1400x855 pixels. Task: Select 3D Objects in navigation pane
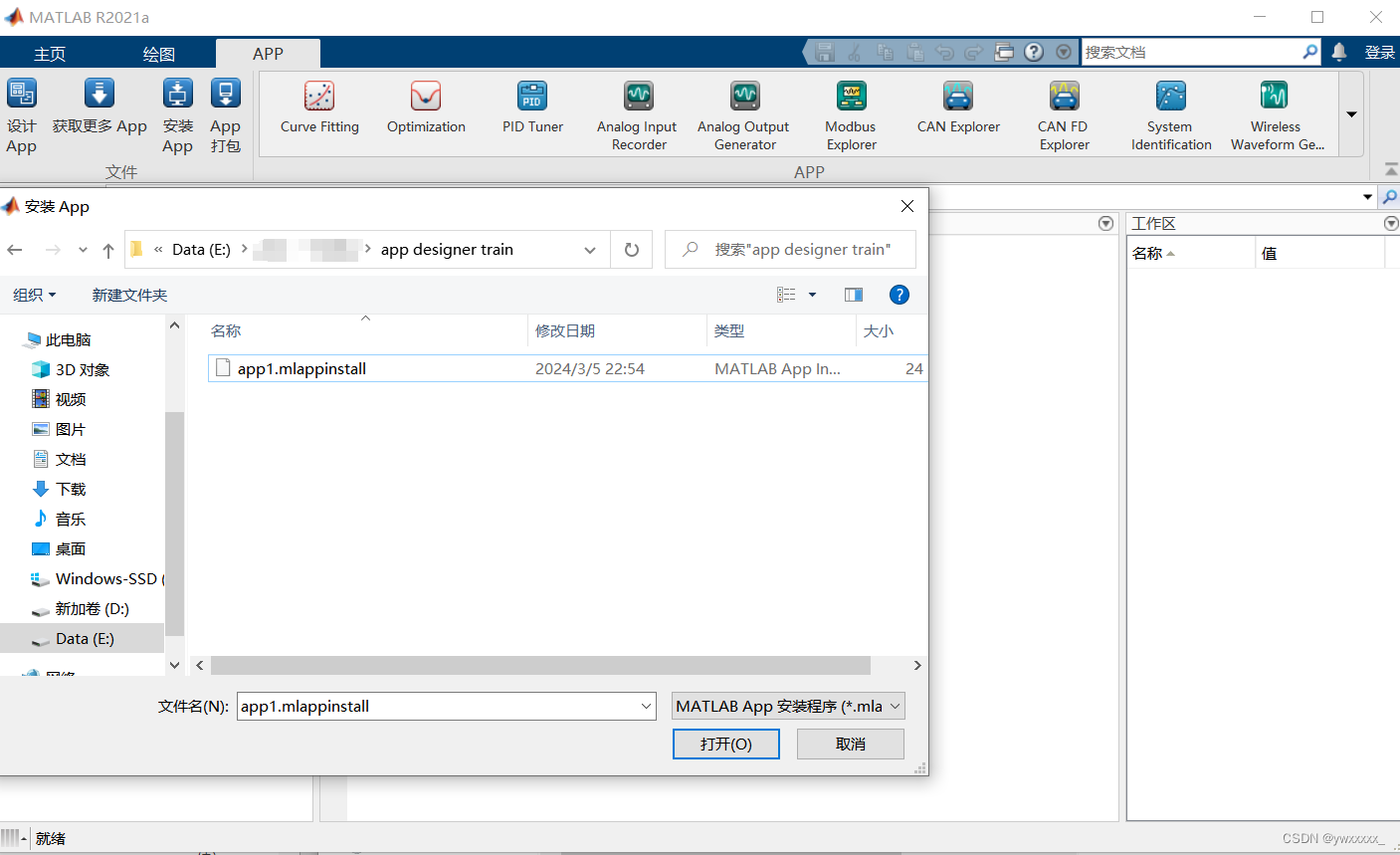(x=72, y=369)
